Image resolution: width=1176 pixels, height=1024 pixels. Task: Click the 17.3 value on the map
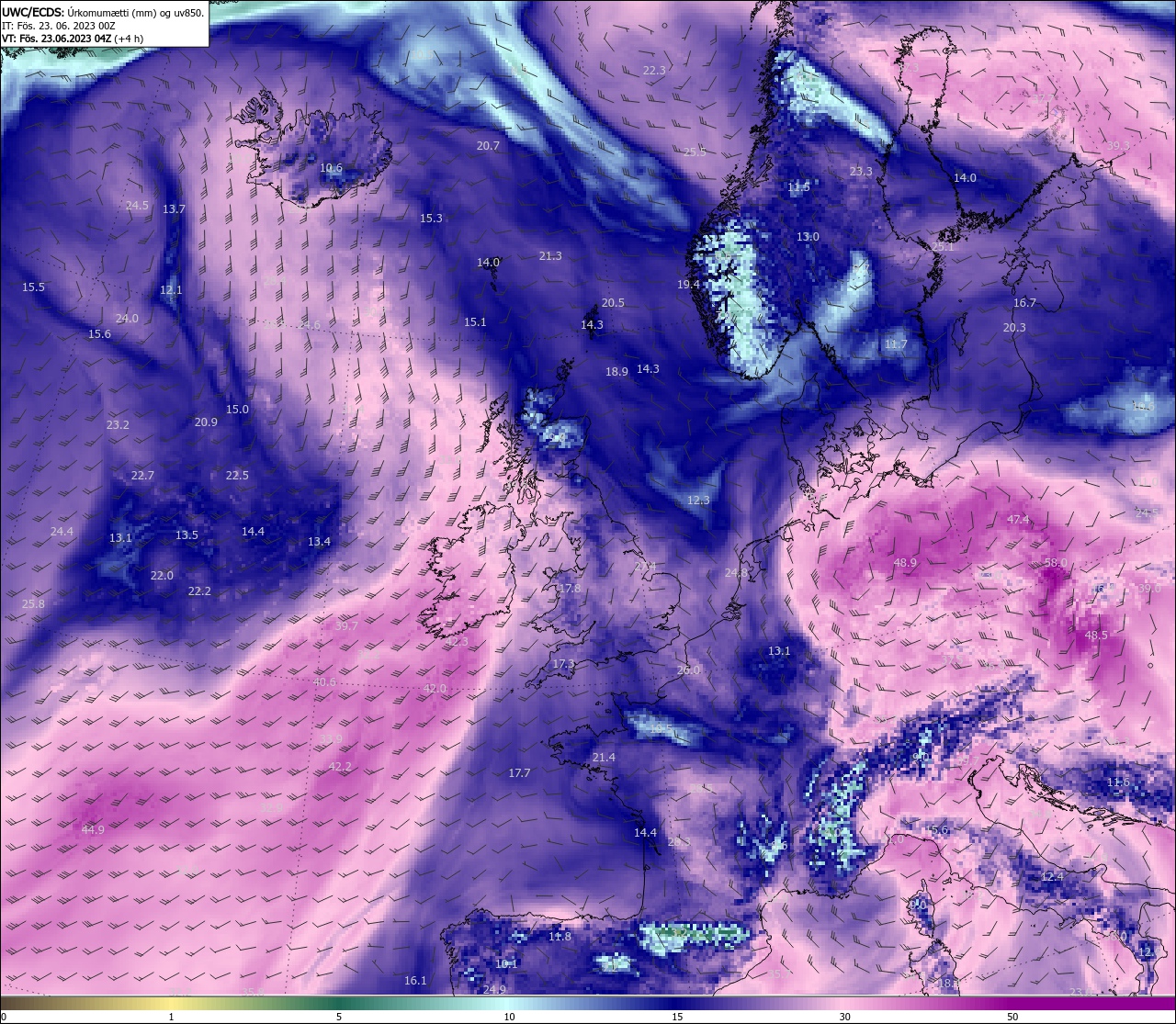point(563,664)
